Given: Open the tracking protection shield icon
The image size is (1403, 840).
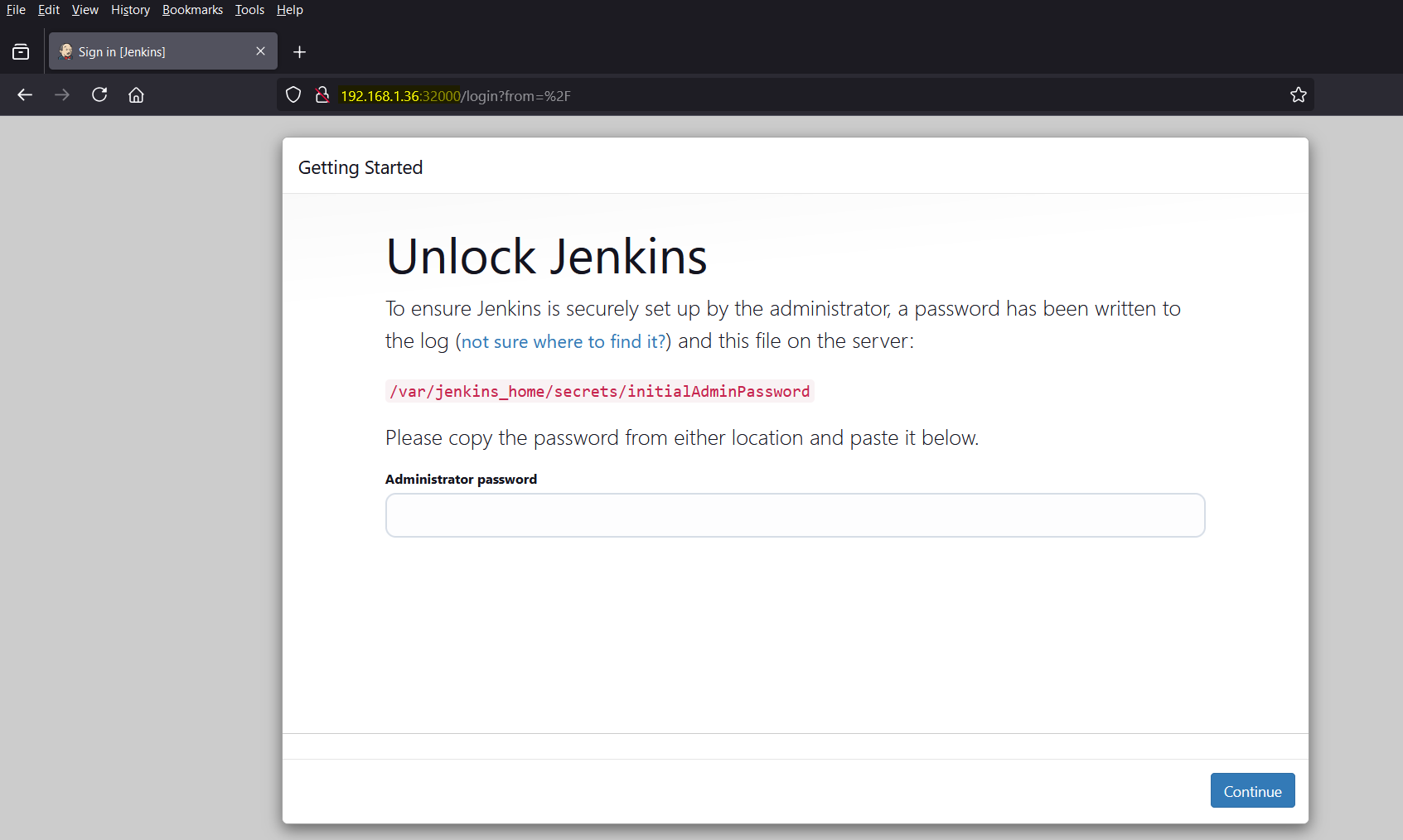Looking at the screenshot, I should 293,95.
